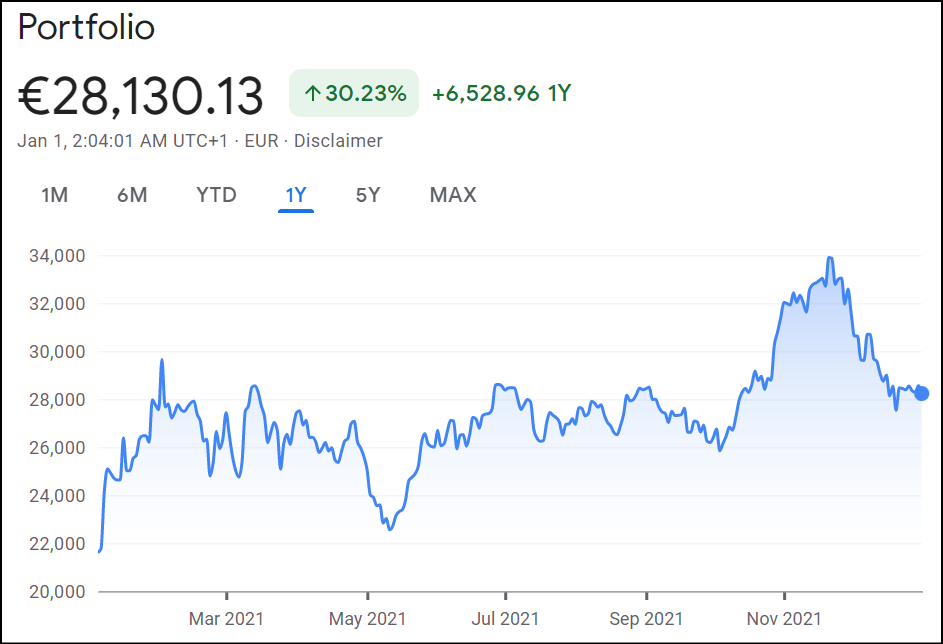Click the blue endpoint dot on chart
This screenshot has width=943, height=644.
(921, 394)
